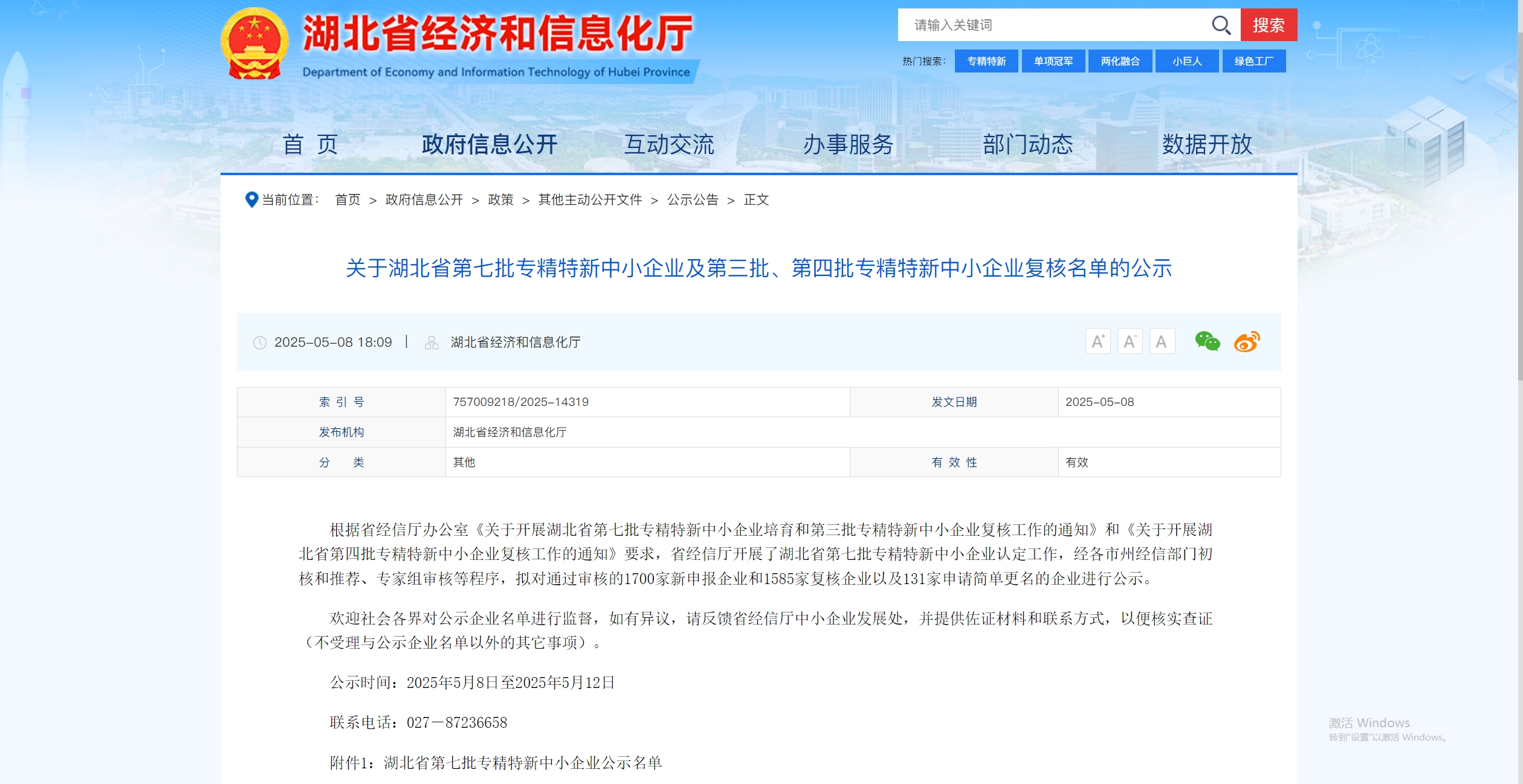Select the 专精特新 hot search tag
This screenshot has height=784, width=1523.
[x=986, y=62]
